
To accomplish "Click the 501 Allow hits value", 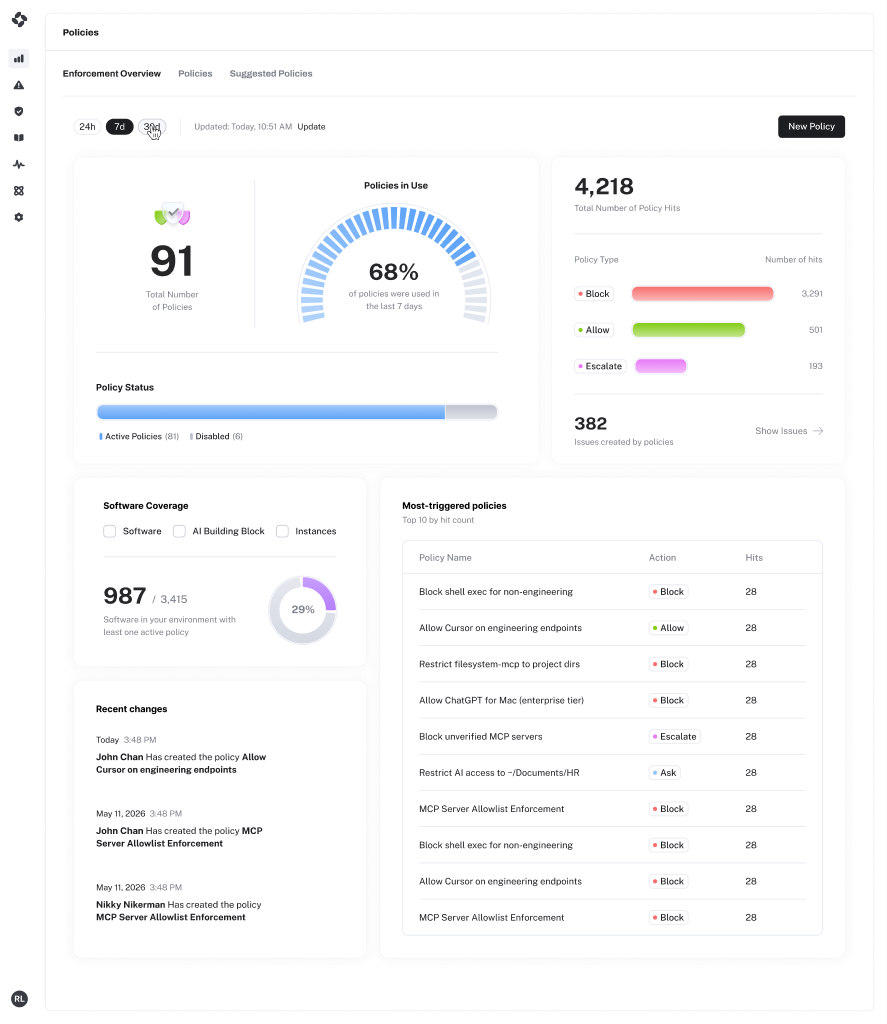I will pos(816,330).
